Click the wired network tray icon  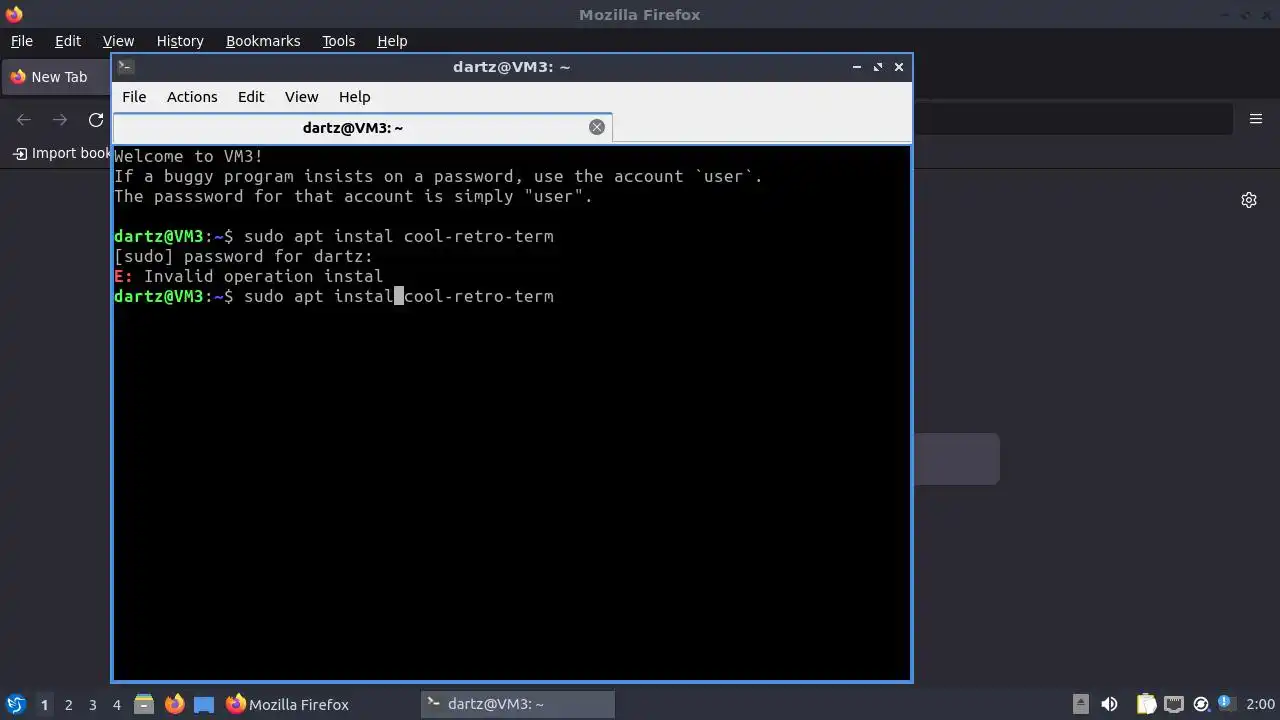click(1174, 704)
